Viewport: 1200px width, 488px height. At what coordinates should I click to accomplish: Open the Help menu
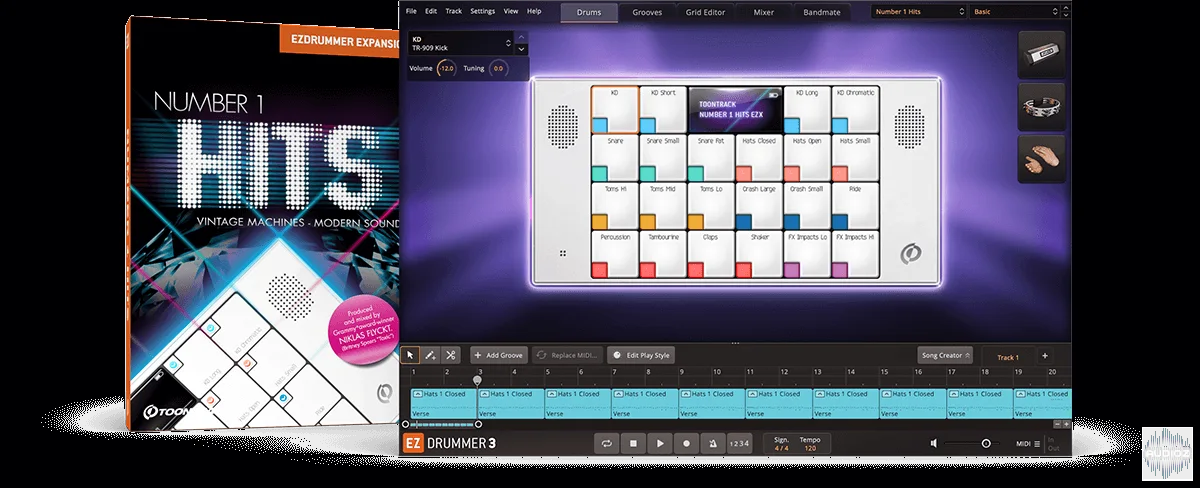coord(534,11)
